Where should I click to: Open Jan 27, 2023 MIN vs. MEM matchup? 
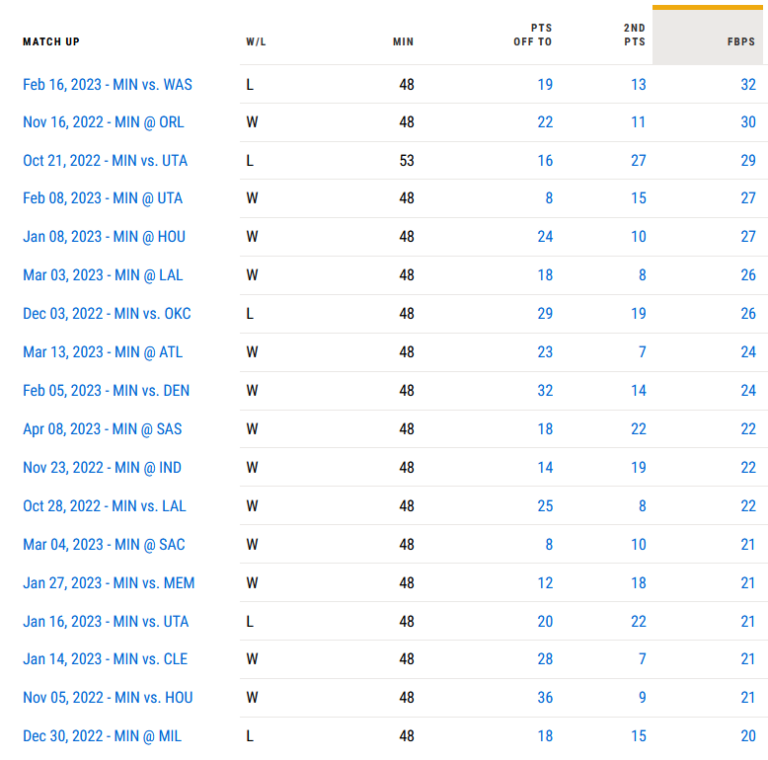(109, 583)
